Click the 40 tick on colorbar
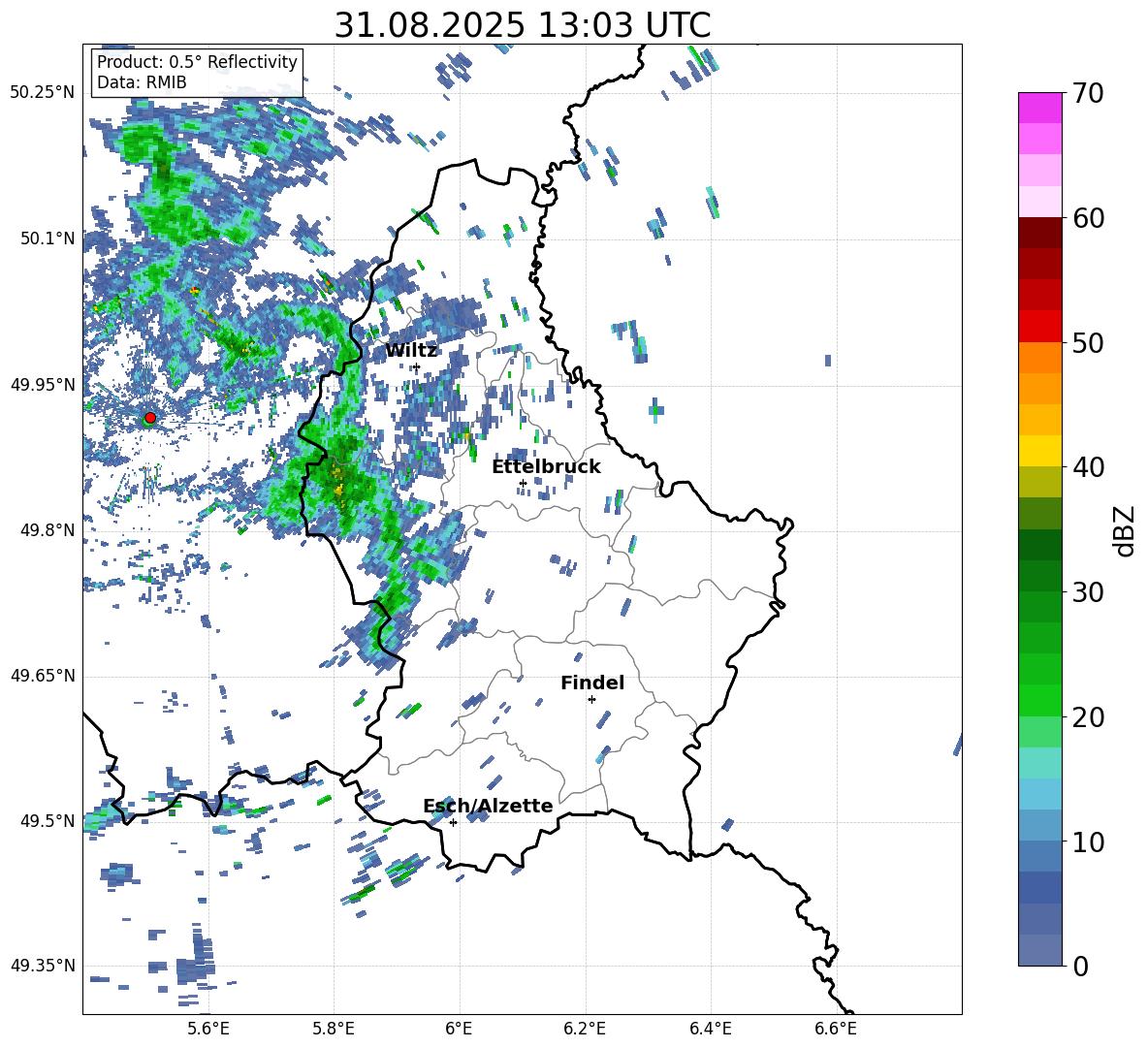Viewport: 1148px width, 1048px height. (x=1087, y=467)
